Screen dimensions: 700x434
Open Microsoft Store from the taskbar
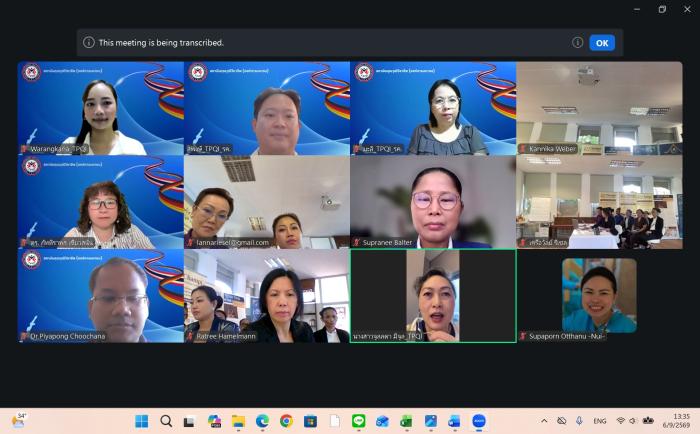coord(310,421)
